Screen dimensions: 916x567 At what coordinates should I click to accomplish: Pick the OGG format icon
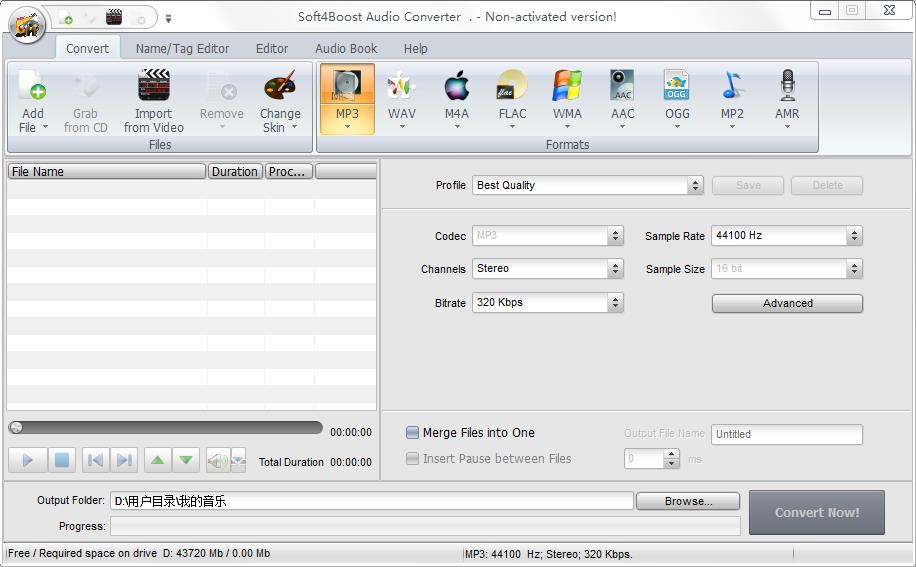(677, 88)
